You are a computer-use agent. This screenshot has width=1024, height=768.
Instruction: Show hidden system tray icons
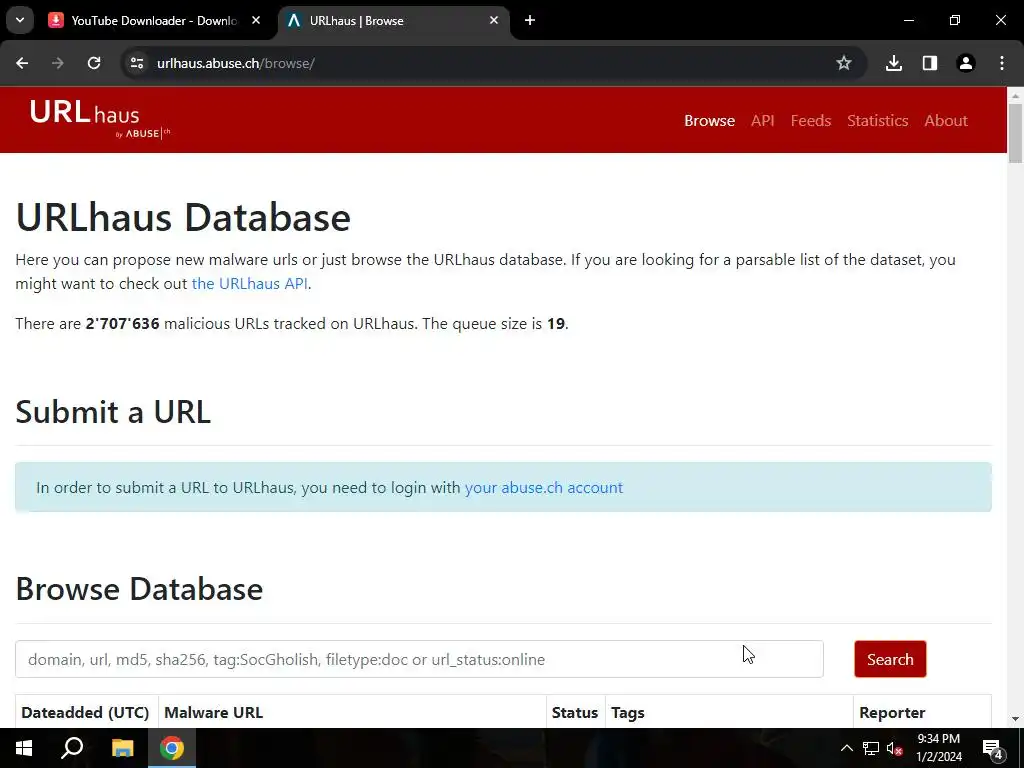pyautogui.click(x=846, y=748)
